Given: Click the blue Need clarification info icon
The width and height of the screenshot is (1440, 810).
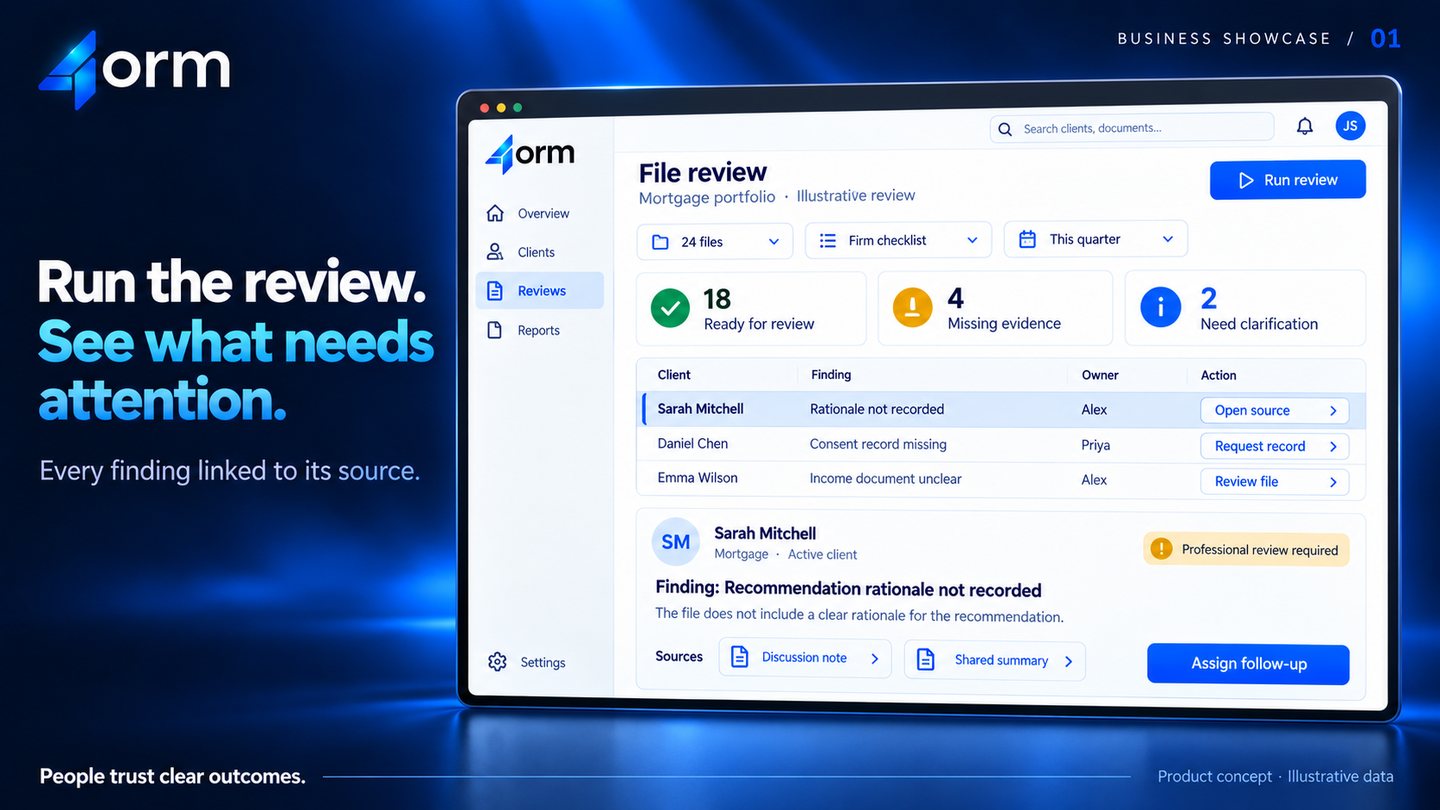Looking at the screenshot, I should pyautogui.click(x=1160, y=308).
